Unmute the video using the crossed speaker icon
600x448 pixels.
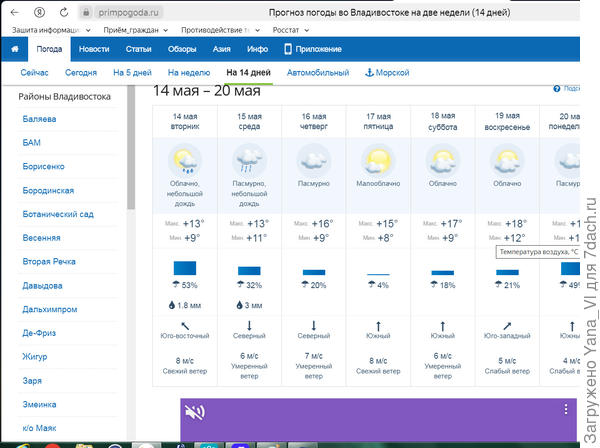click(x=195, y=412)
